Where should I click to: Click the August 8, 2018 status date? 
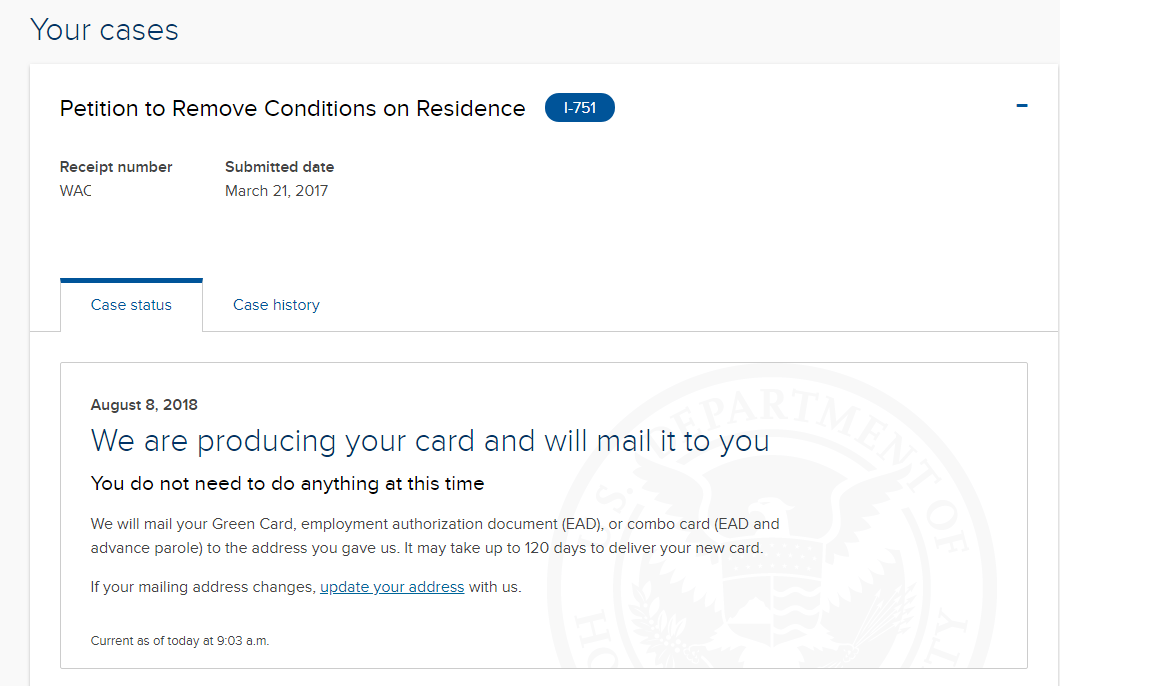(144, 405)
